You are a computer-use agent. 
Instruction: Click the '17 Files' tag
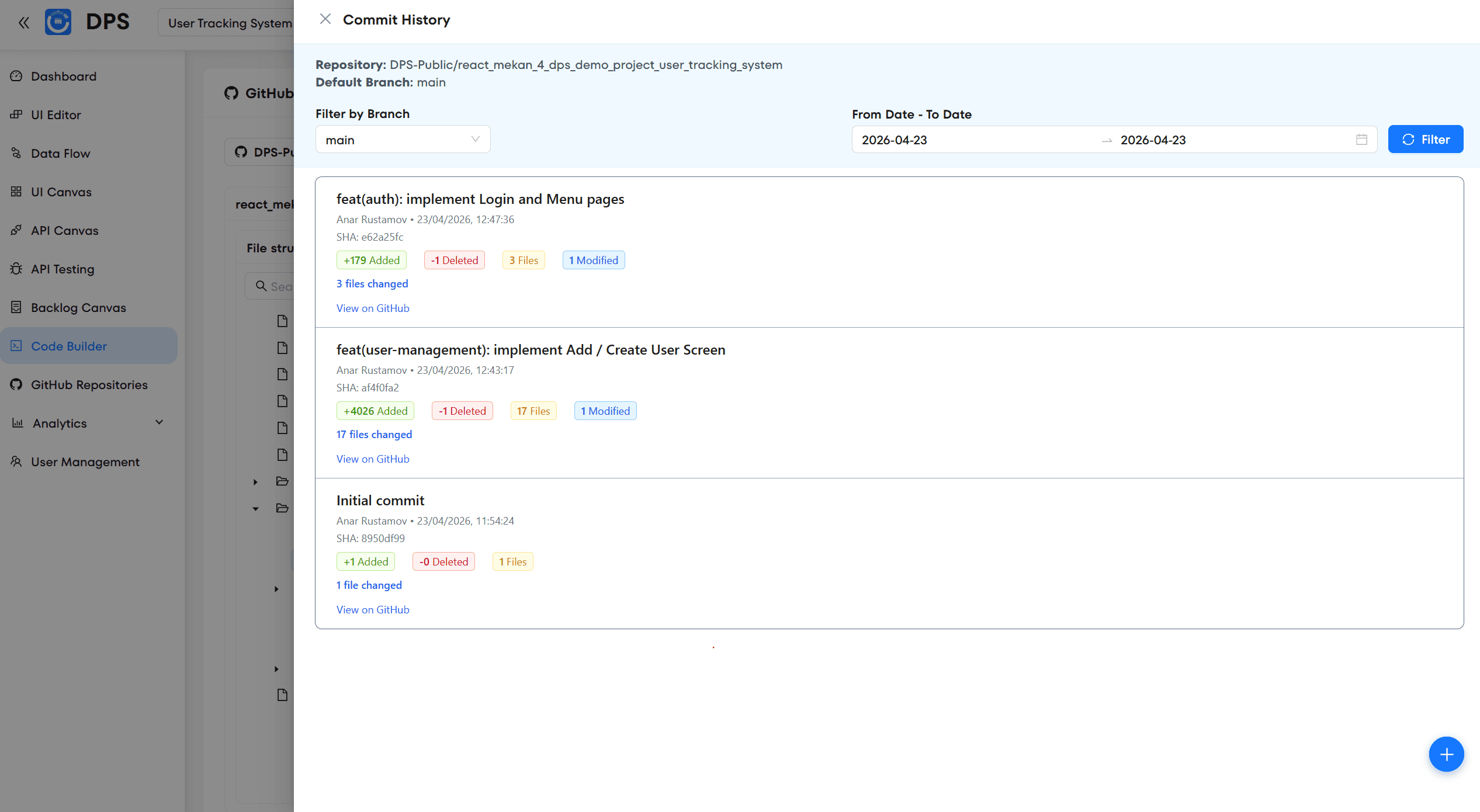click(533, 411)
